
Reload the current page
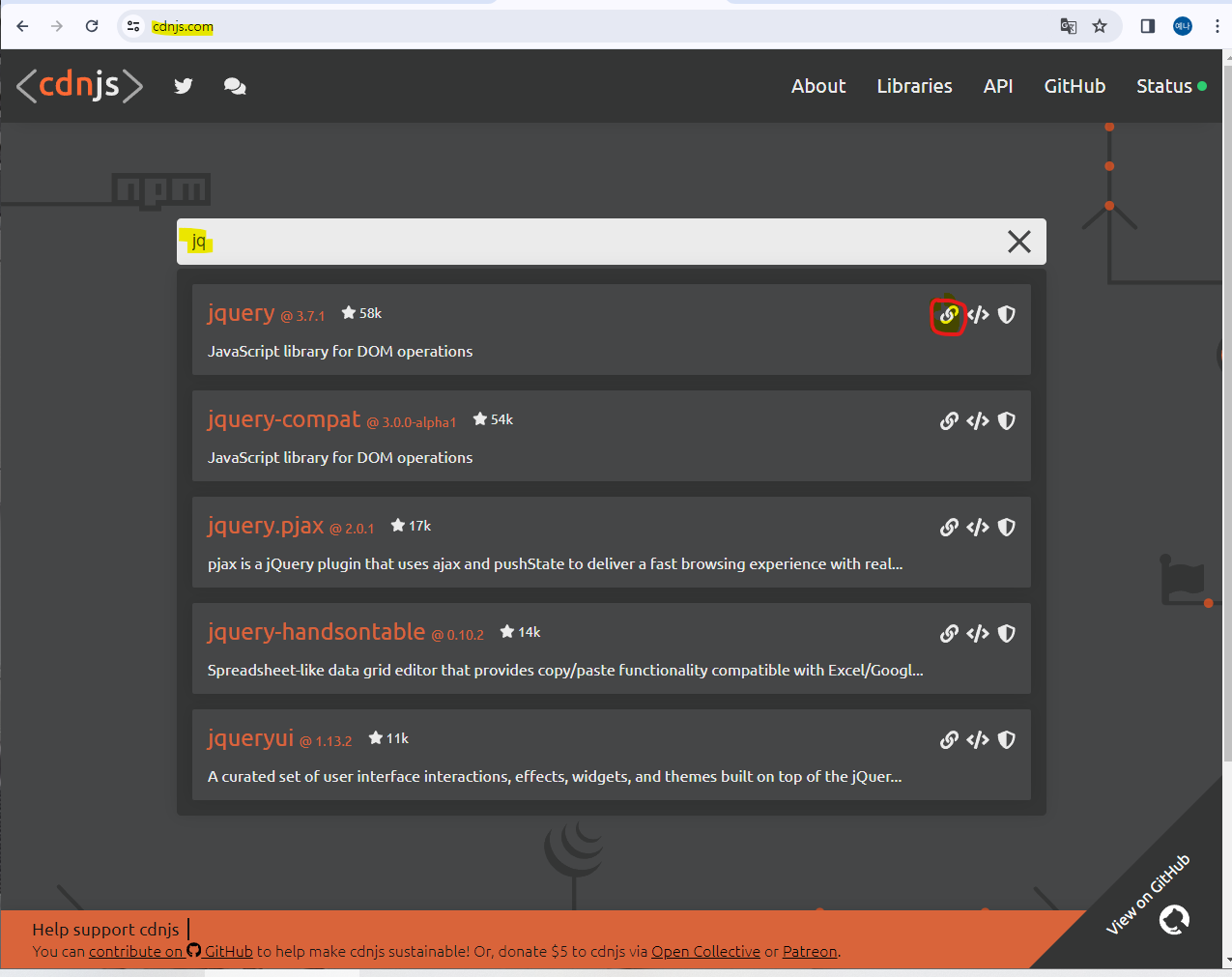[x=92, y=26]
